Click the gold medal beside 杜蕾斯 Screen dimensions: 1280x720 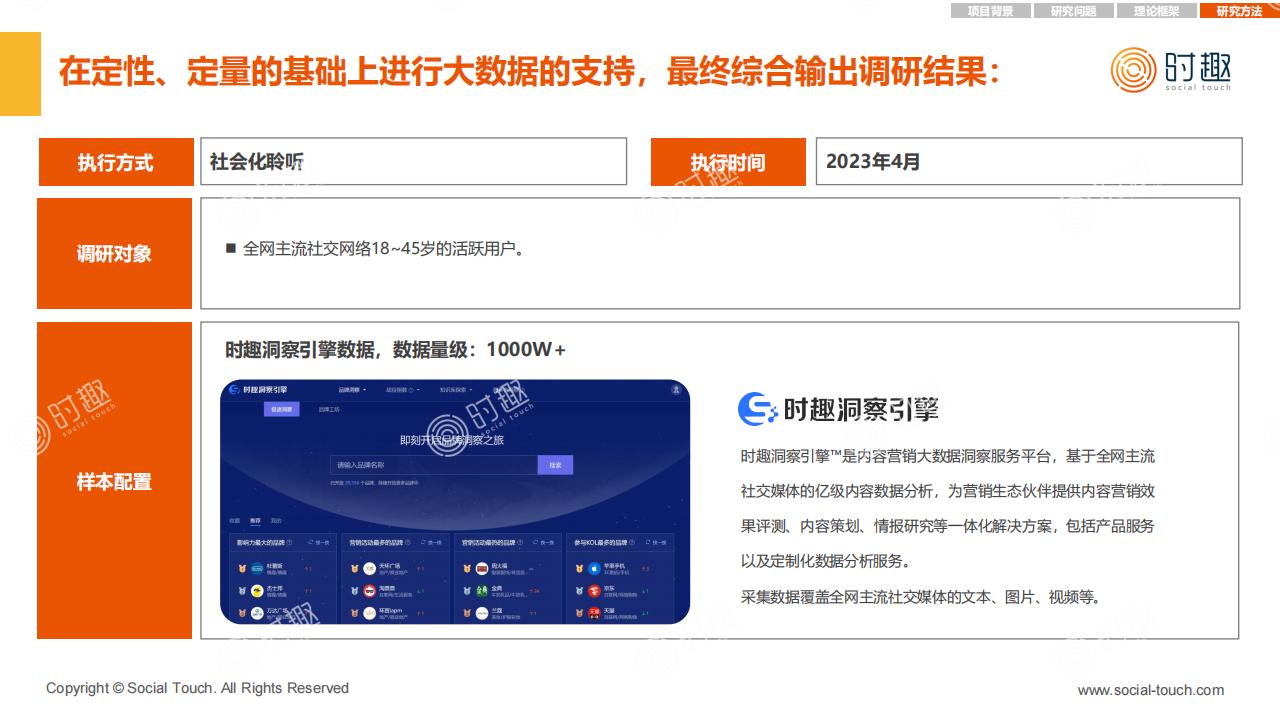pyautogui.click(x=242, y=568)
